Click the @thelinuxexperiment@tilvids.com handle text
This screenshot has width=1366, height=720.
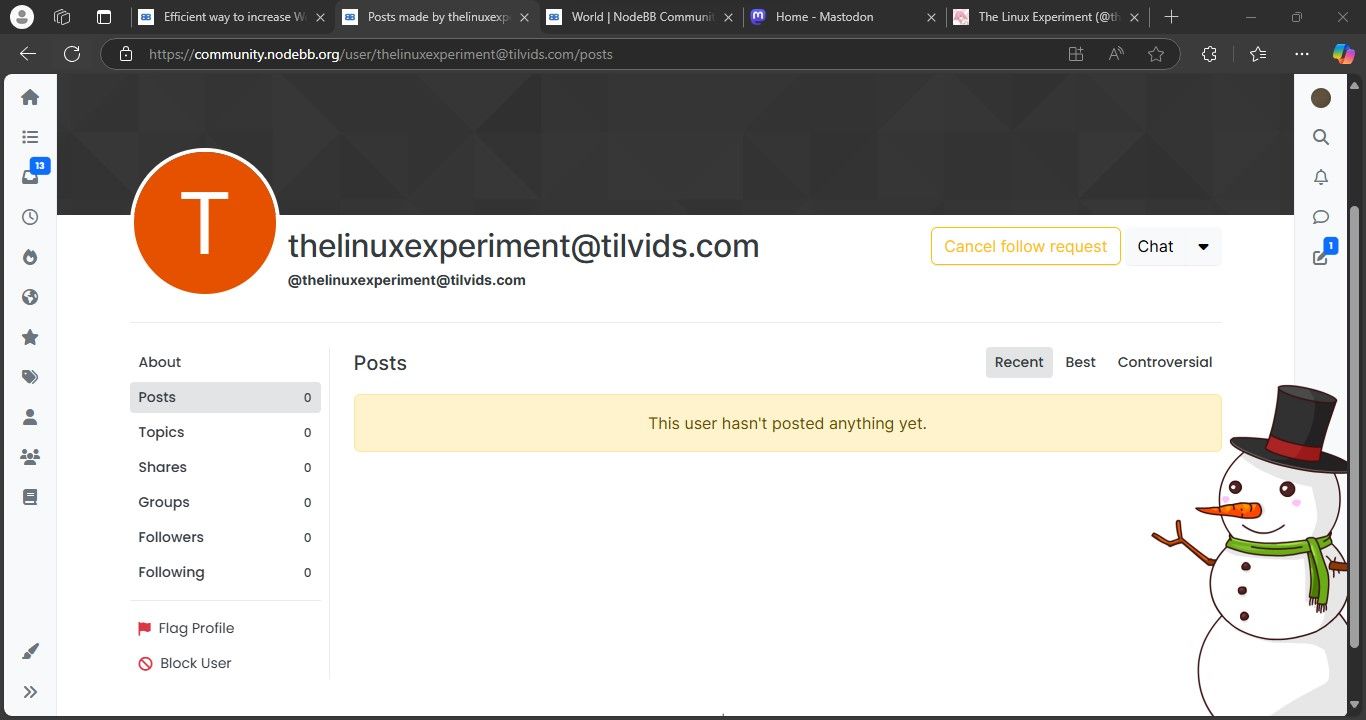click(x=407, y=280)
